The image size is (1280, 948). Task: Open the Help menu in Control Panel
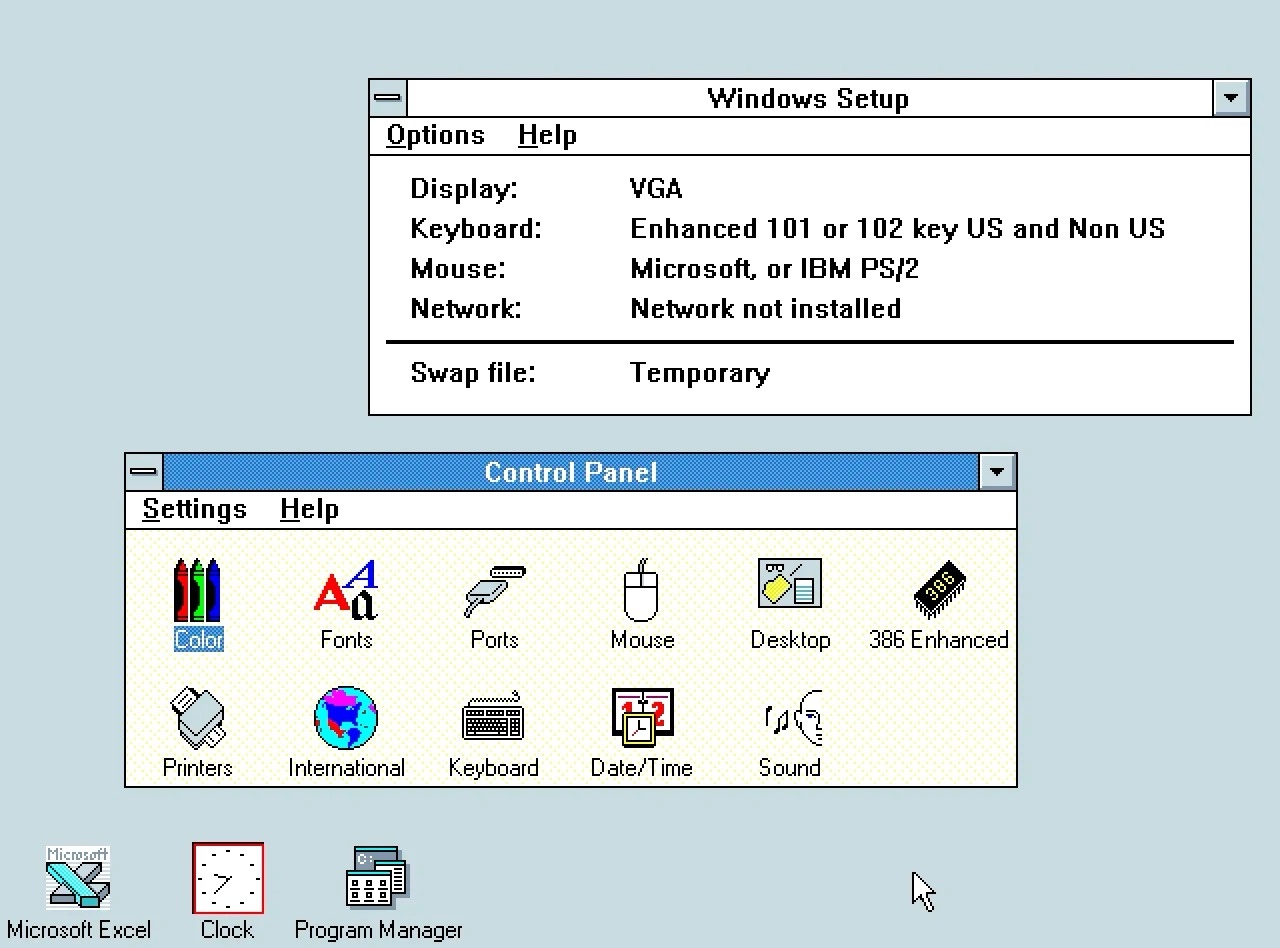(x=310, y=509)
